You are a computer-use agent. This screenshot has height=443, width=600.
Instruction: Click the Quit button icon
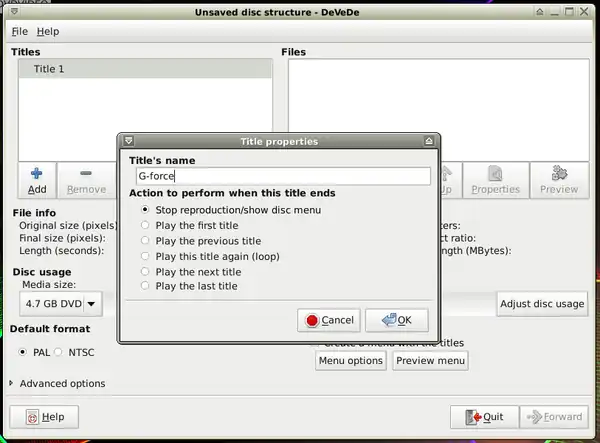[470, 417]
